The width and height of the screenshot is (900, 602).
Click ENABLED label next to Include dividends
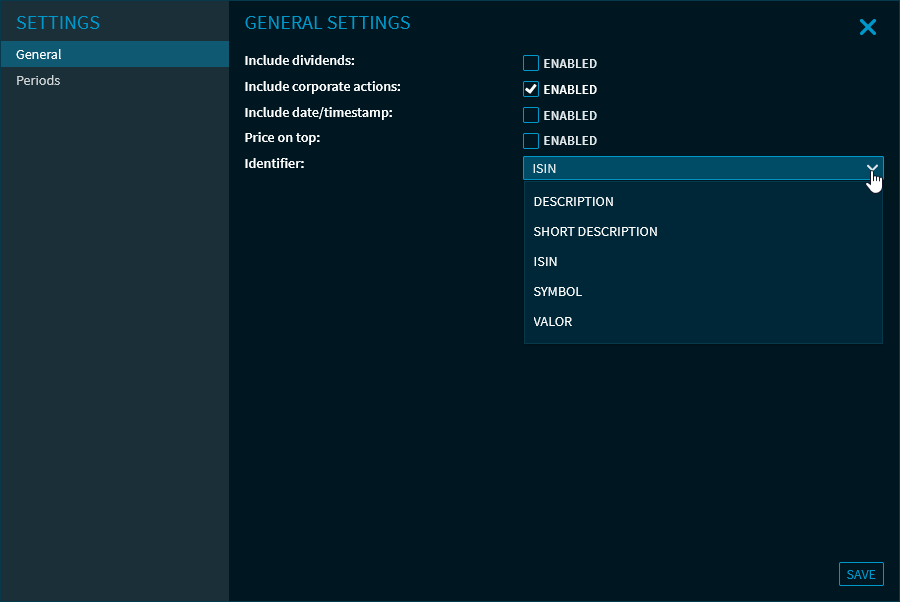(570, 64)
